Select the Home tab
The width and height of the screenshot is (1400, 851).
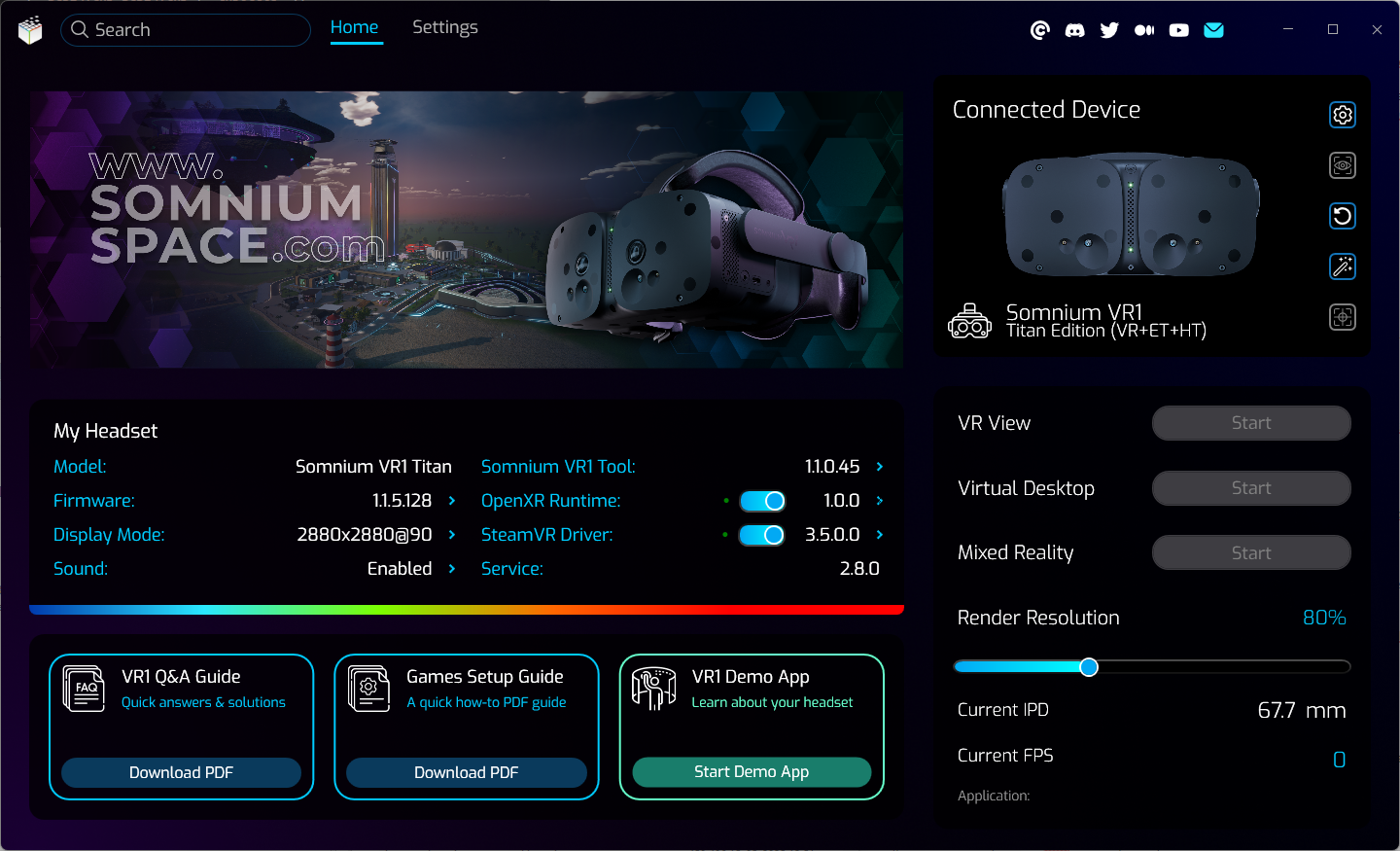point(354,27)
